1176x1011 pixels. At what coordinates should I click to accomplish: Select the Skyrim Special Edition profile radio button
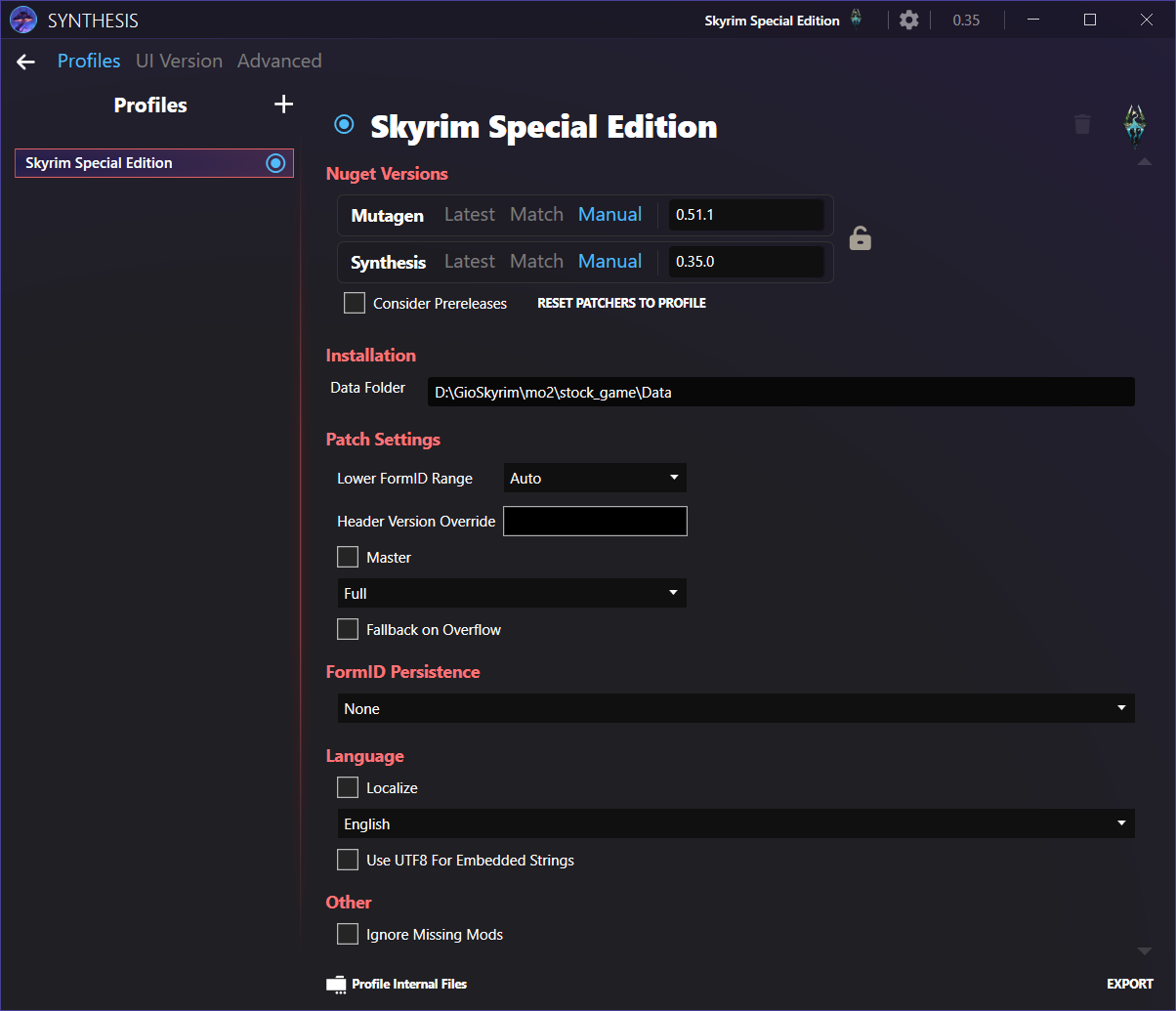pos(274,163)
